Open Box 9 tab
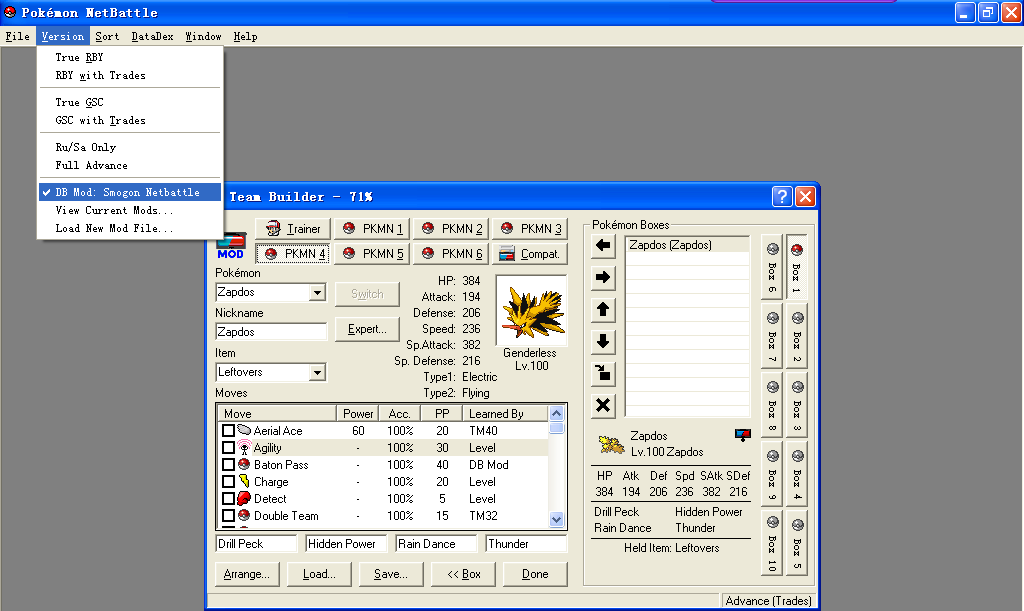Image resolution: width=1024 pixels, height=611 pixels. click(772, 475)
